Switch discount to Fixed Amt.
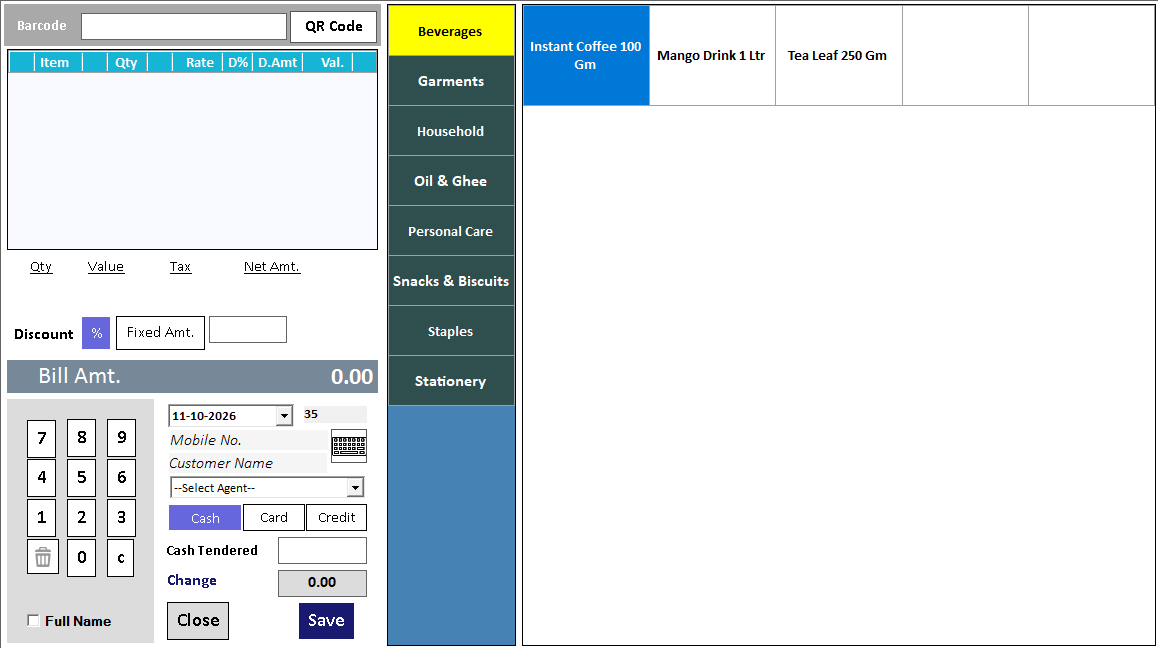This screenshot has height=648, width=1158. 160,333
